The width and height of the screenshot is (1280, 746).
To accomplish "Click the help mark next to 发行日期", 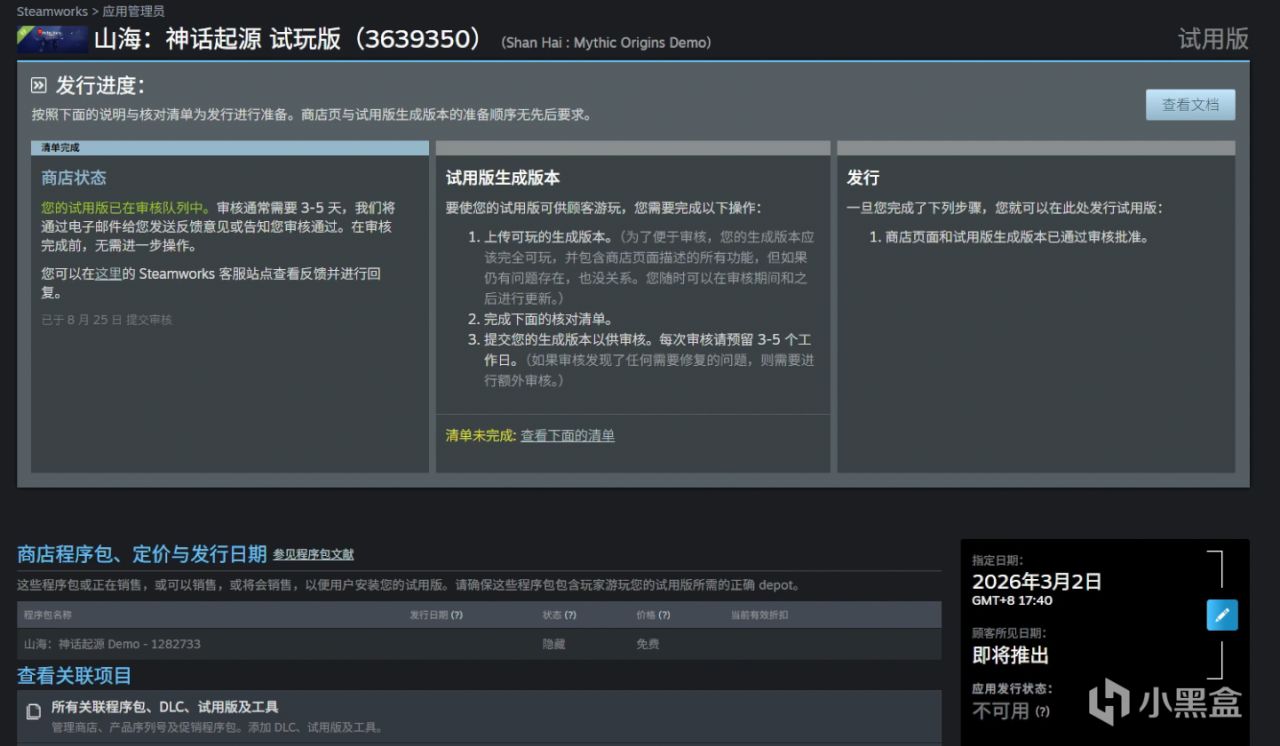I will click(x=457, y=615).
